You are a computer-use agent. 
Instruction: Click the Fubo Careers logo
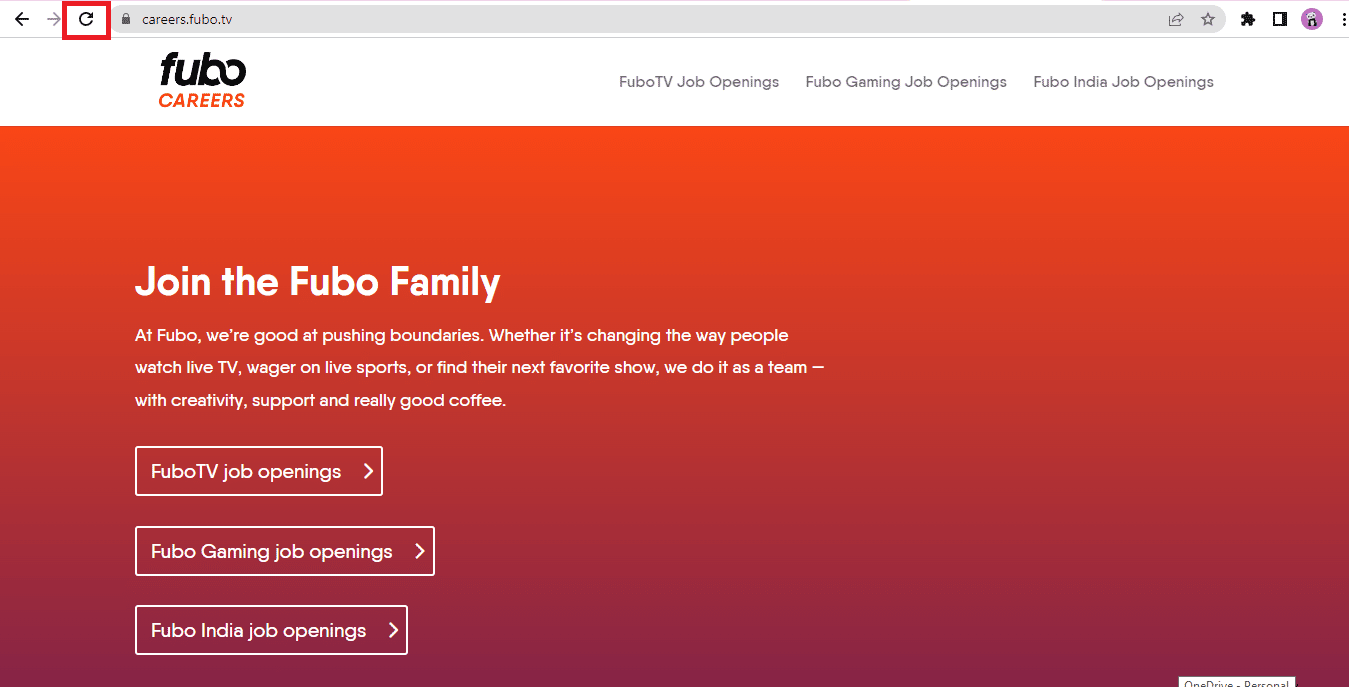coord(202,80)
